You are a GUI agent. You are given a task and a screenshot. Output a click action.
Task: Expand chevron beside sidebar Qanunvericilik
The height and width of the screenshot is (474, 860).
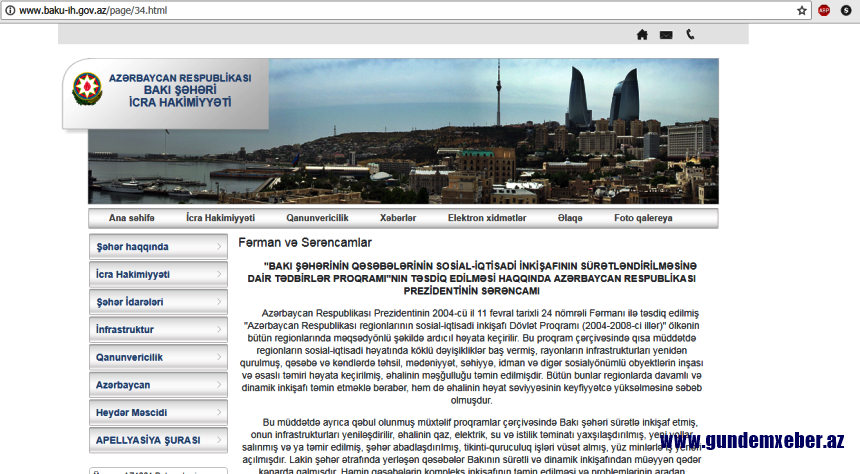pyautogui.click(x=219, y=357)
